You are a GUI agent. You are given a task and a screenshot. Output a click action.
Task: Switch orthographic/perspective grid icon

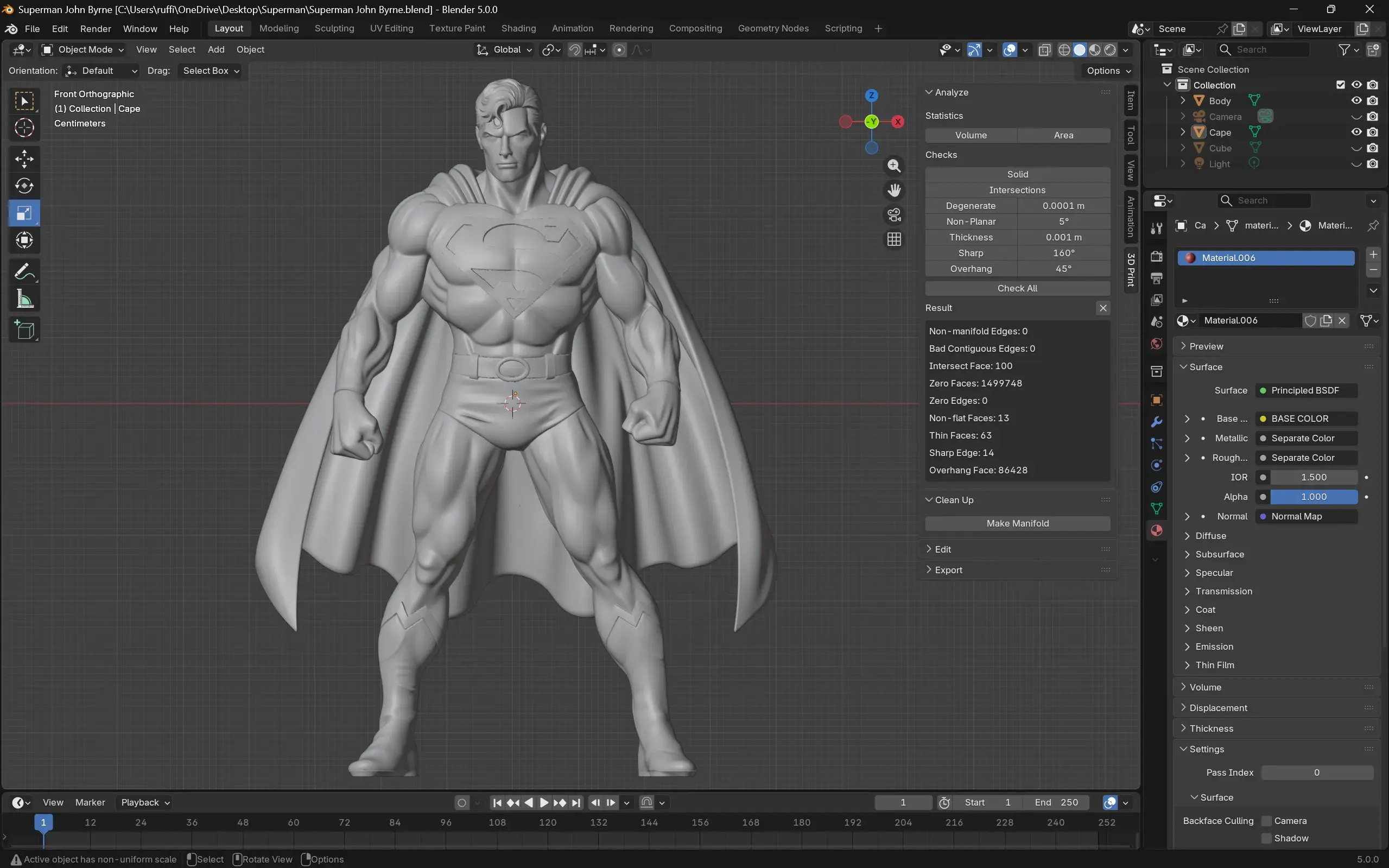pyautogui.click(x=893, y=239)
